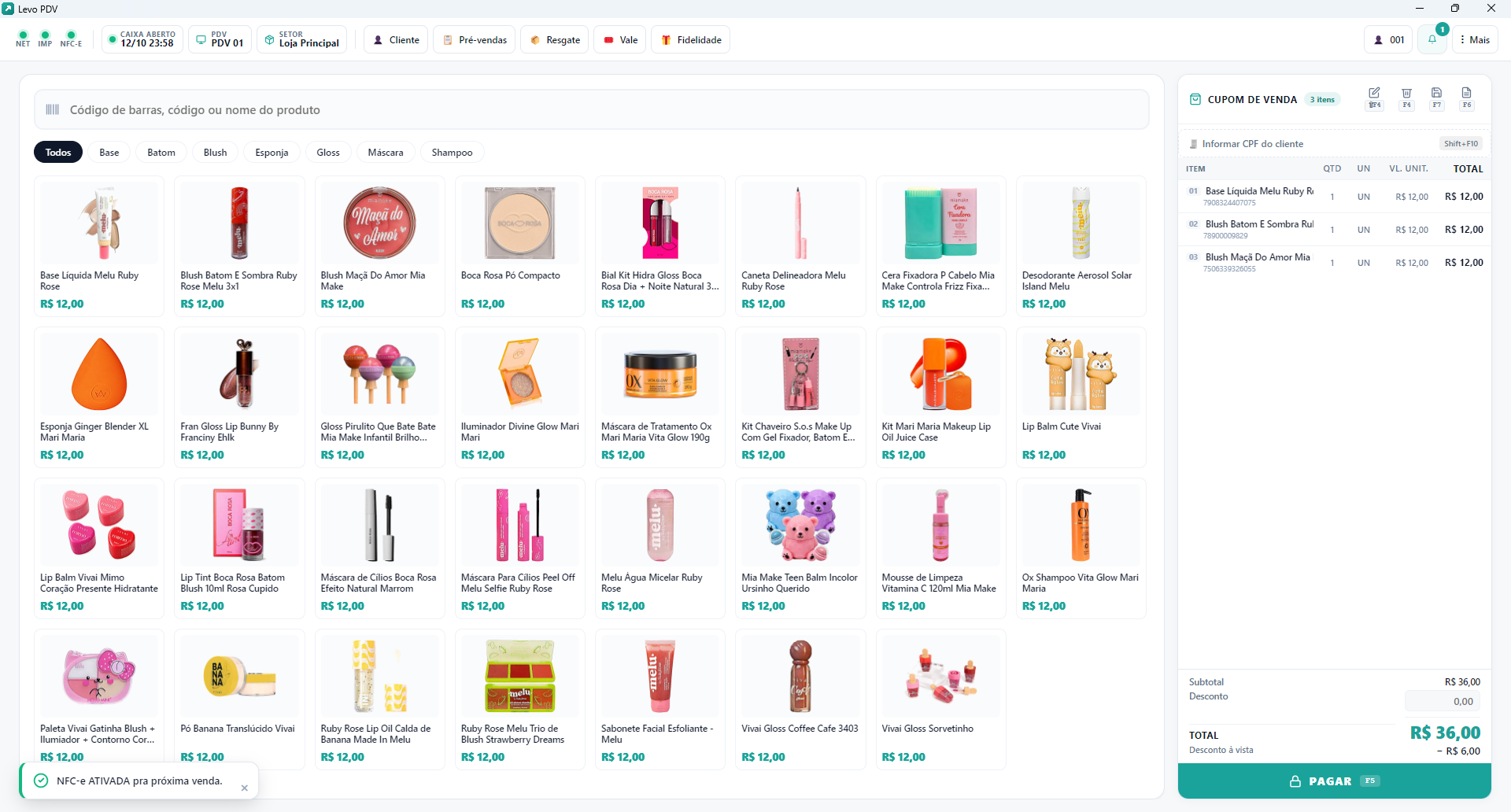Open the Cliente button
Screen dimensions: 1511x812
pyautogui.click(x=396, y=39)
